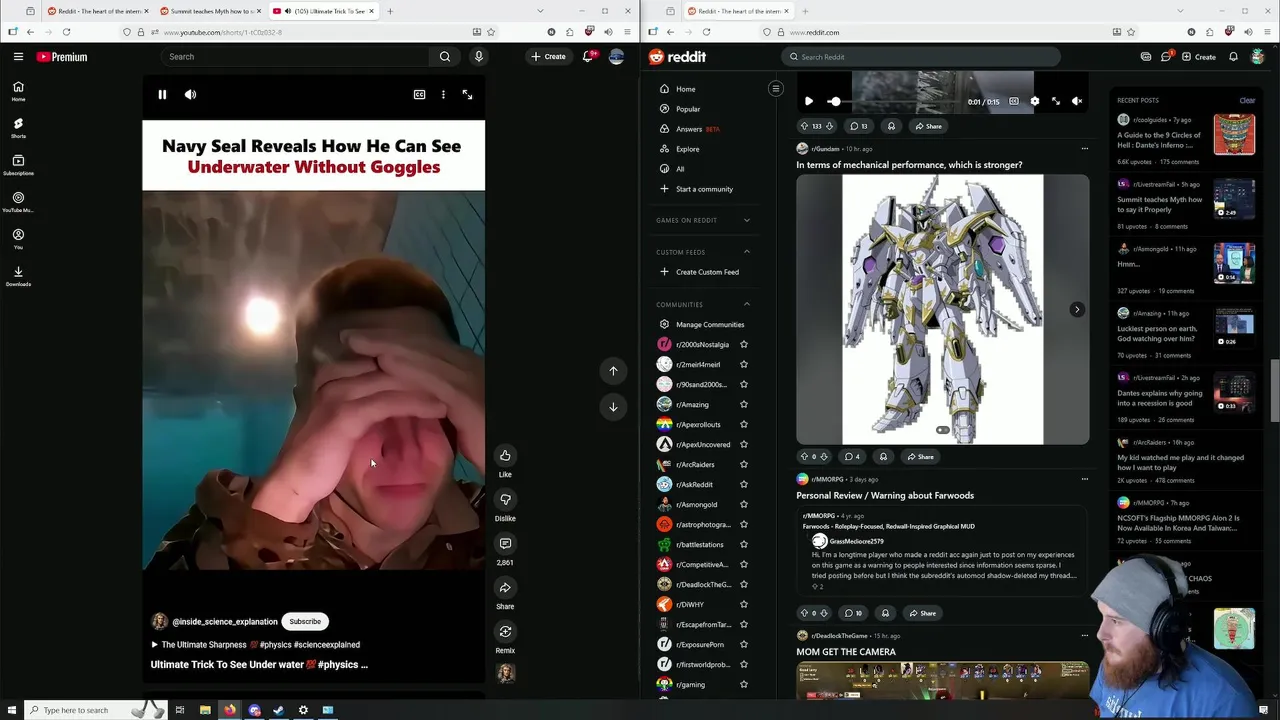1280x720 pixels.
Task: Play the Reddit video post
Action: click(x=808, y=101)
